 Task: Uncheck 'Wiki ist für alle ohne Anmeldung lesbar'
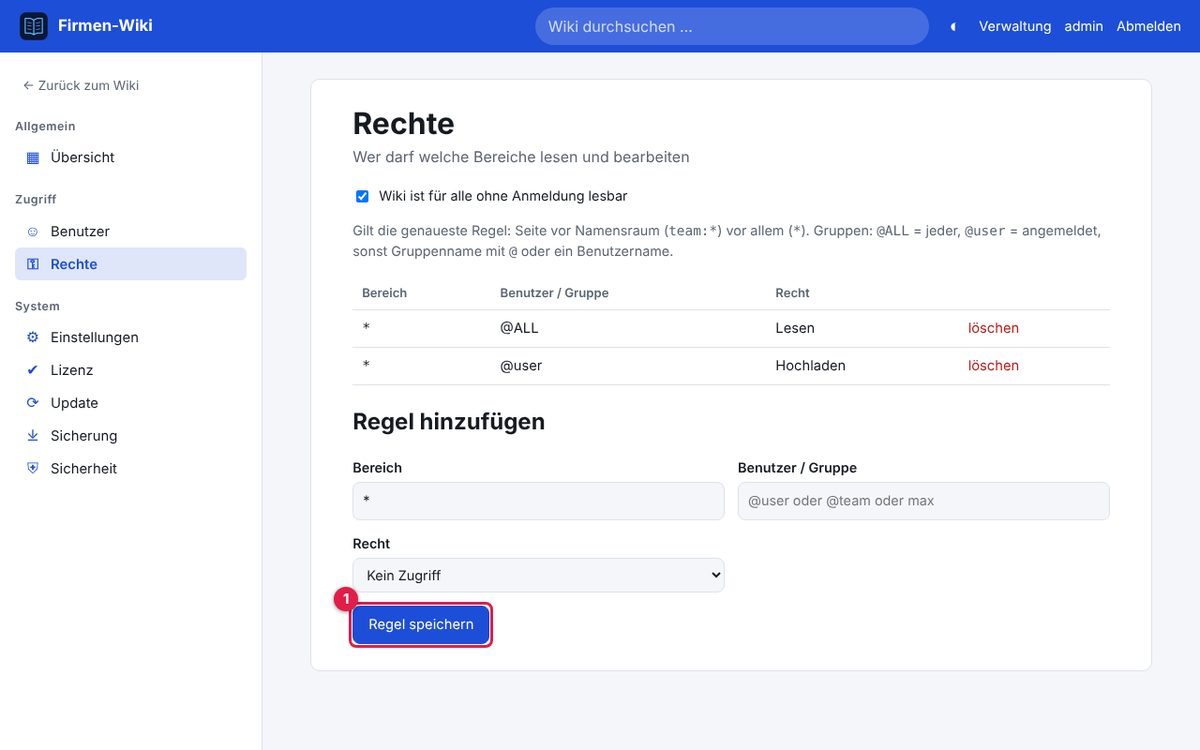pyautogui.click(x=362, y=197)
